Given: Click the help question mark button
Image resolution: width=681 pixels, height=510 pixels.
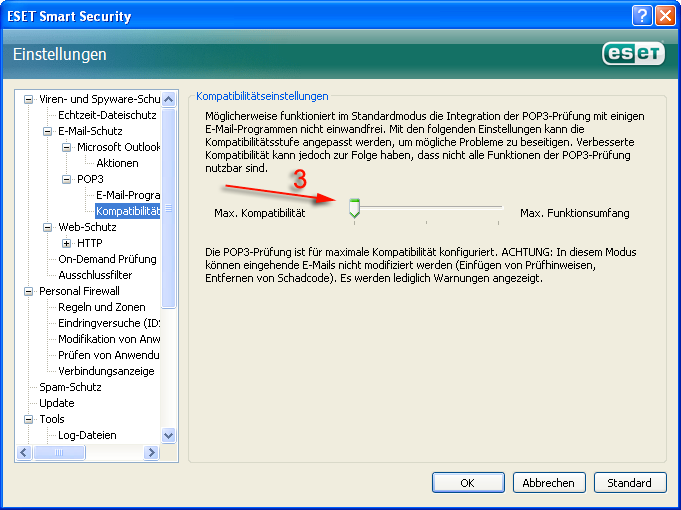Looking at the screenshot, I should 643,16.
